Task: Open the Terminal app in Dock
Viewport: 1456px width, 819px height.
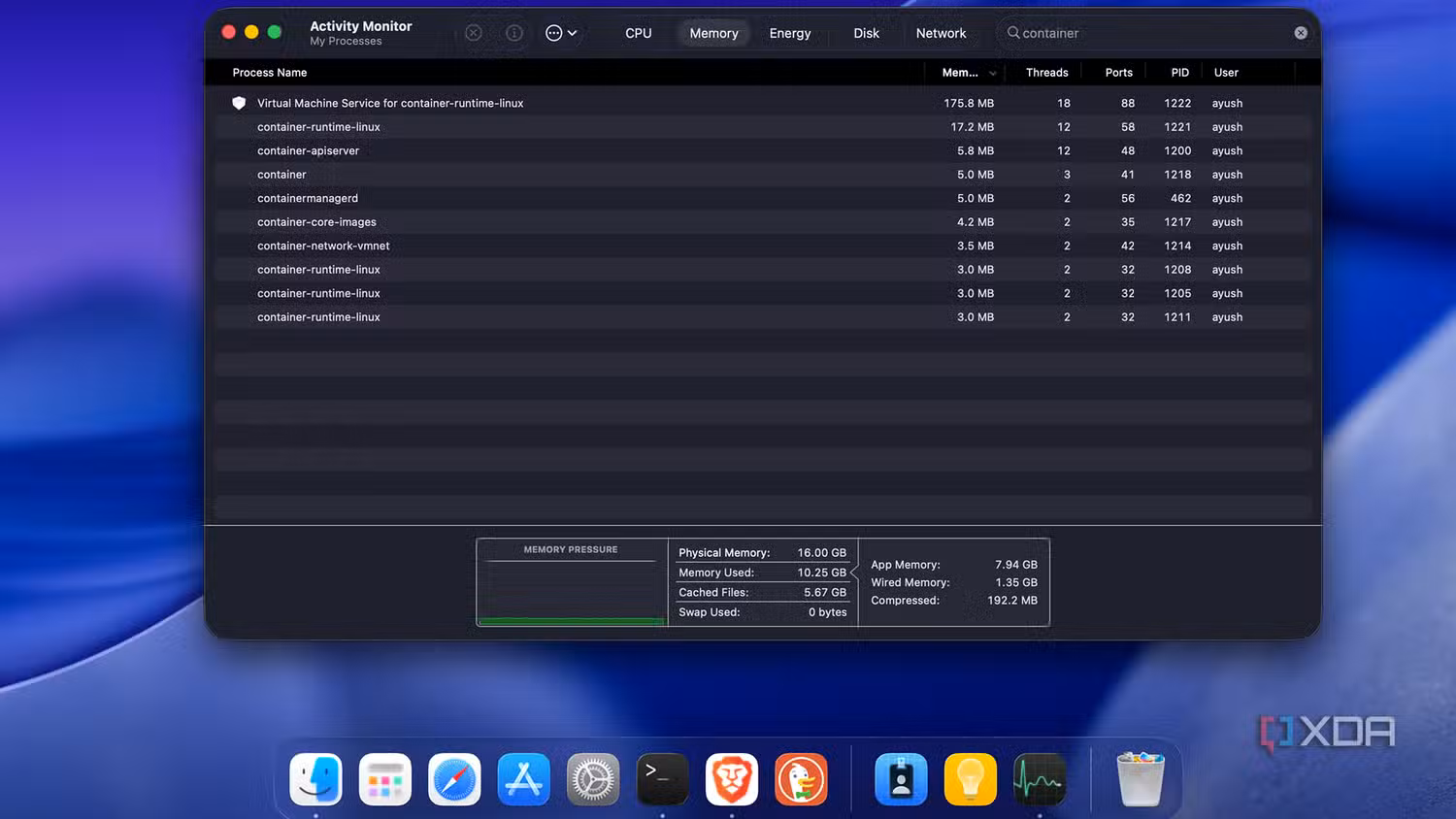Action: point(663,779)
